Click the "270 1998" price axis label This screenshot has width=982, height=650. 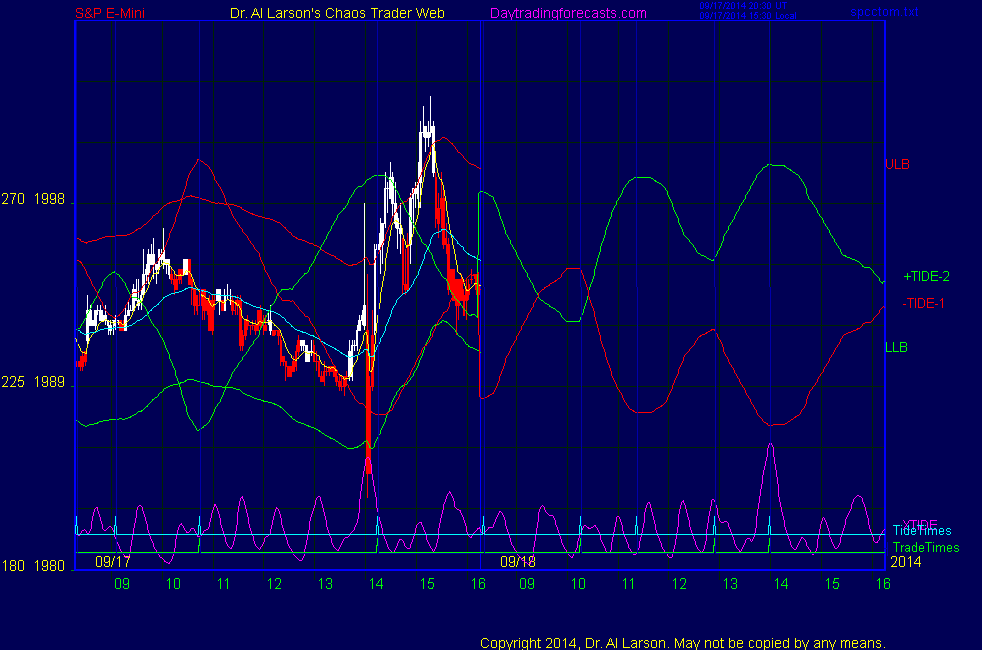pyautogui.click(x=33, y=199)
